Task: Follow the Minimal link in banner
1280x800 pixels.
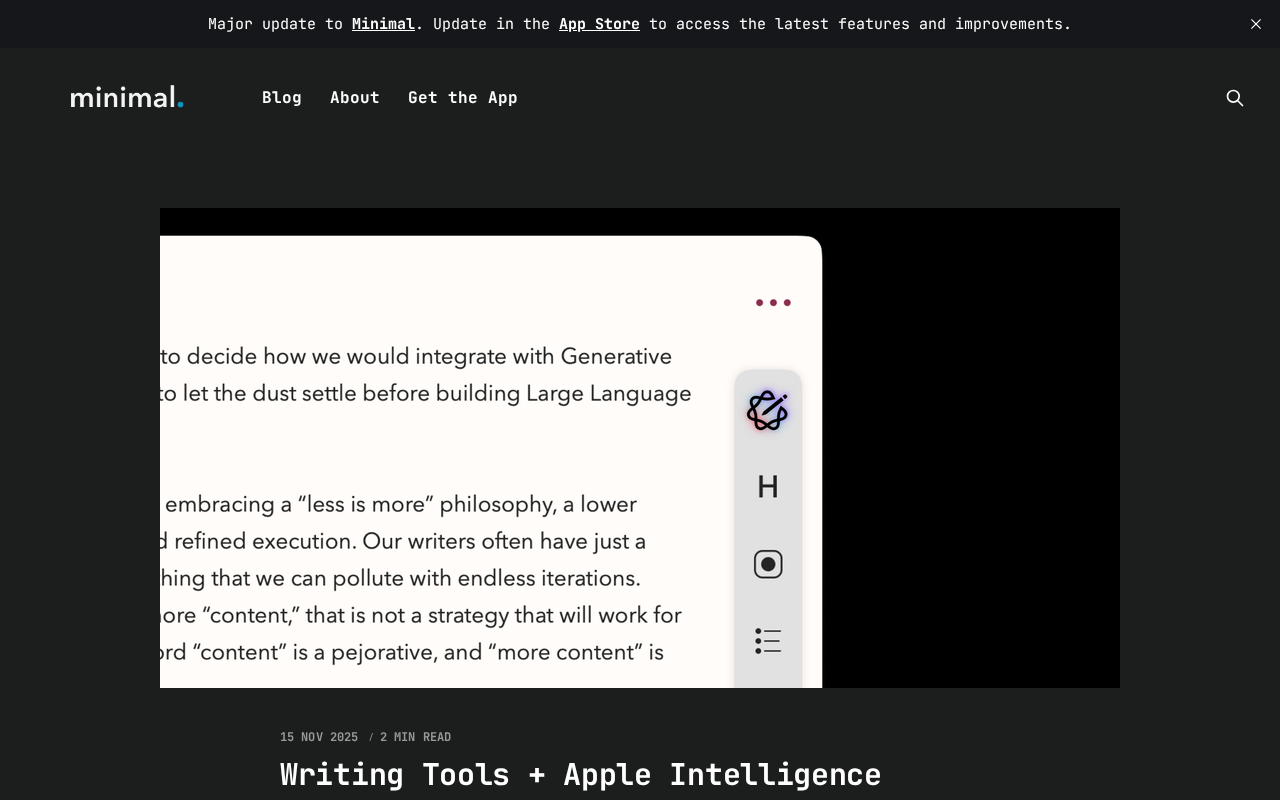Action: 383,24
